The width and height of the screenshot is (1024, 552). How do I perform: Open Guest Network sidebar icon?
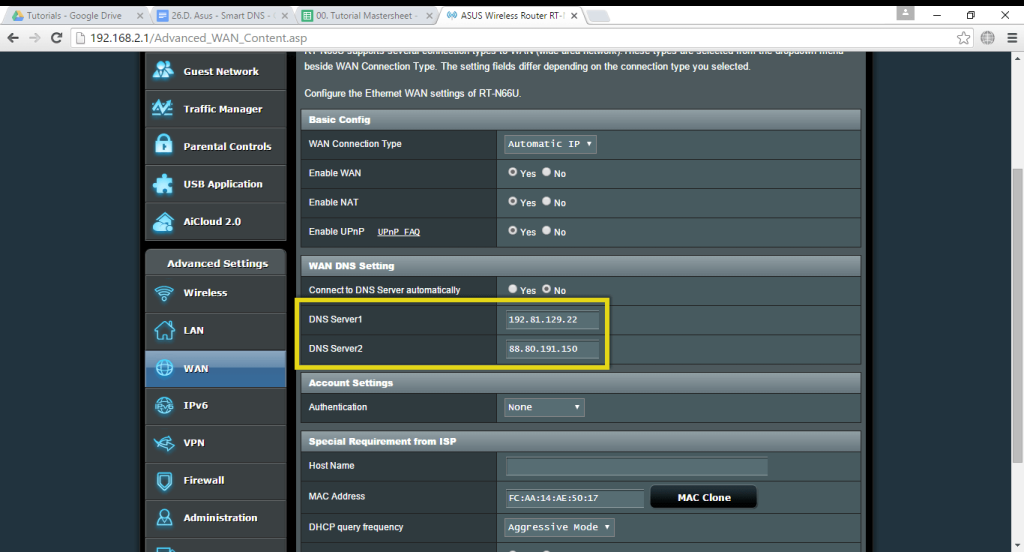(x=163, y=70)
